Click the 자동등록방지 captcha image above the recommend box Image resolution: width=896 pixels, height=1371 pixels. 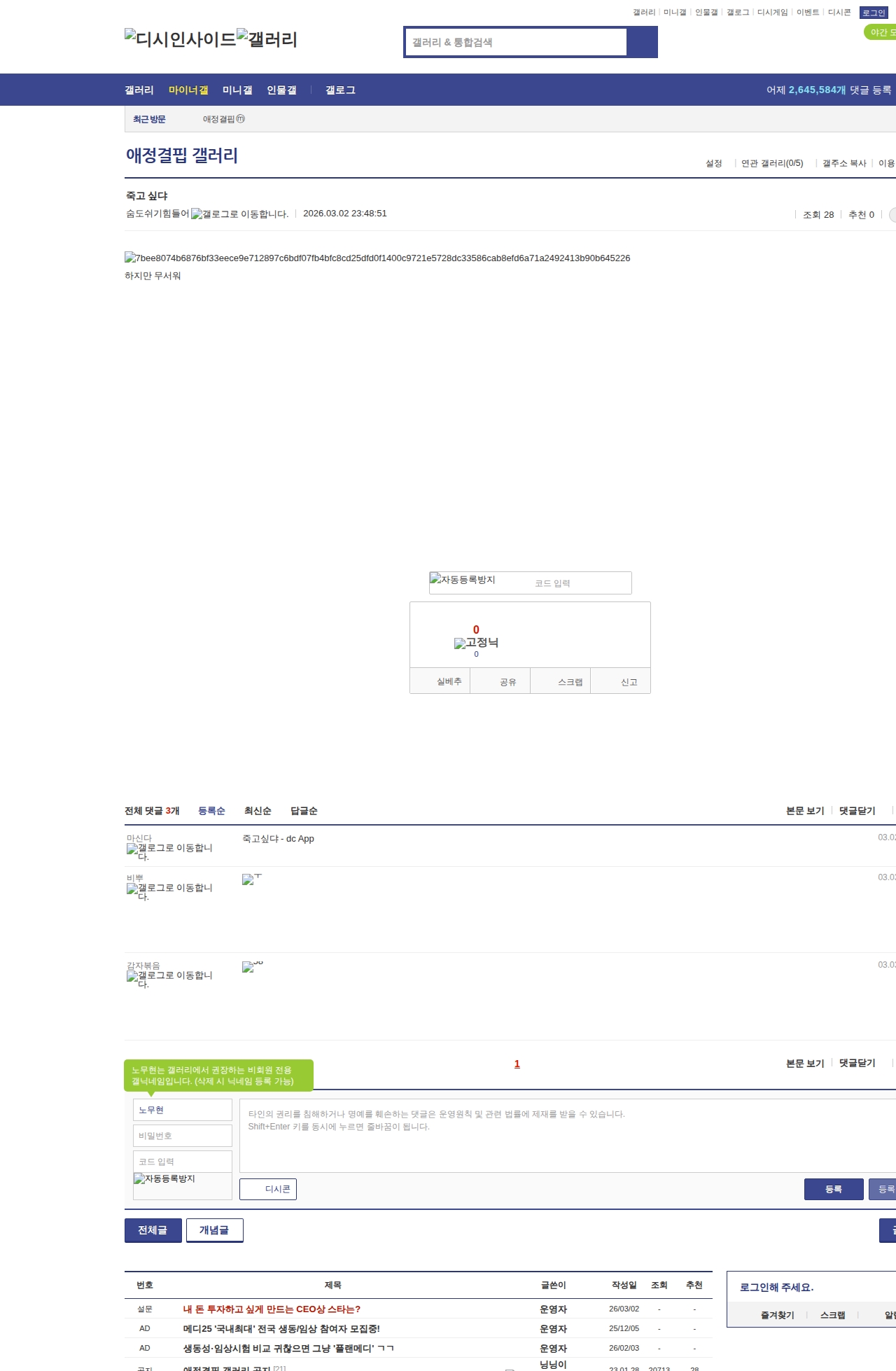[463, 580]
